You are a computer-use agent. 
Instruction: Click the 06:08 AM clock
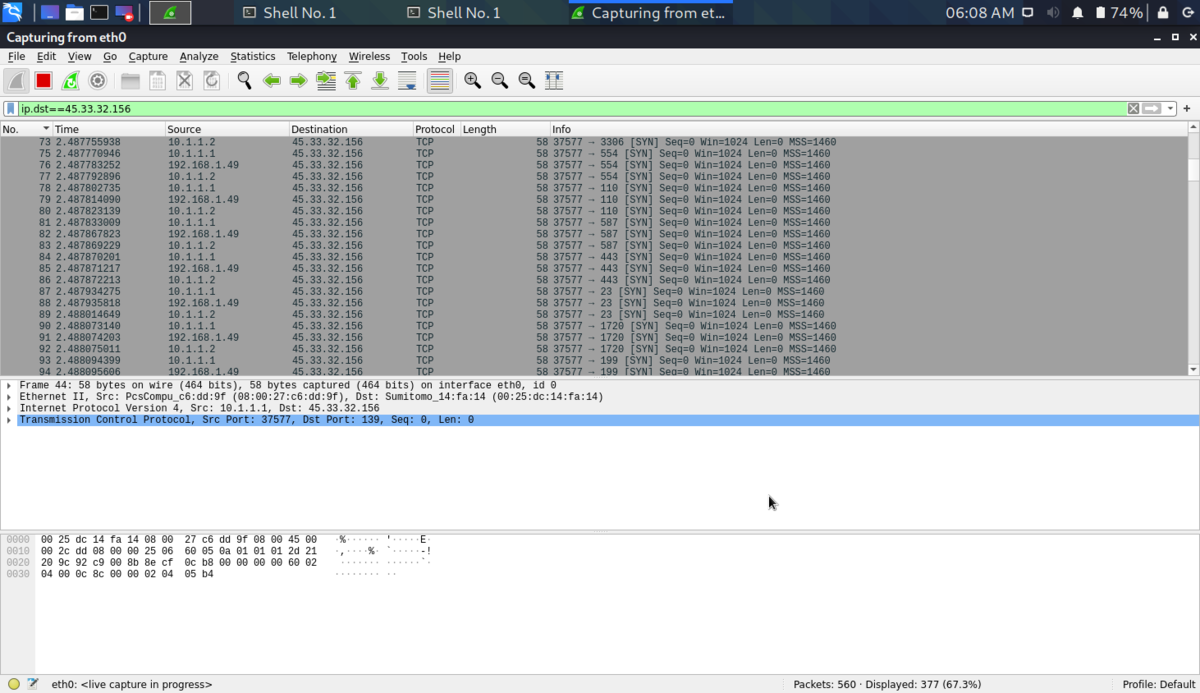tap(980, 13)
